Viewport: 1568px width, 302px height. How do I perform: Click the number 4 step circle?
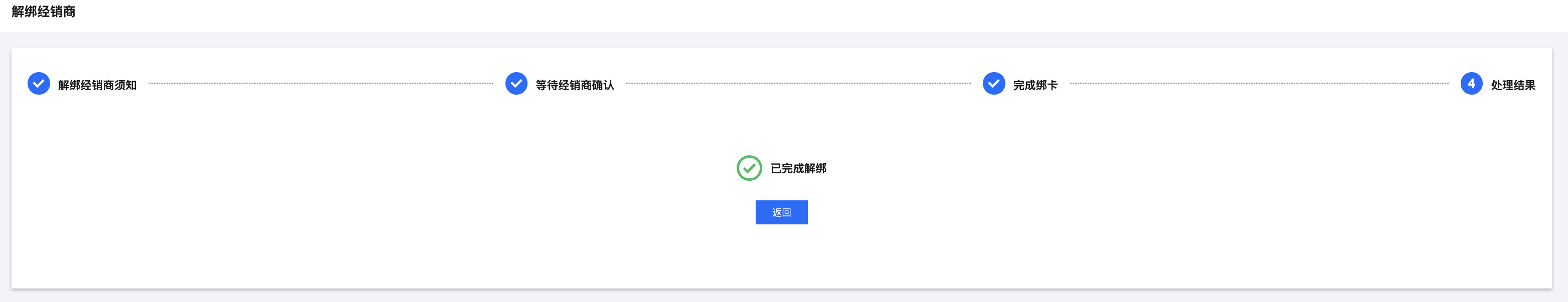coord(1471,84)
